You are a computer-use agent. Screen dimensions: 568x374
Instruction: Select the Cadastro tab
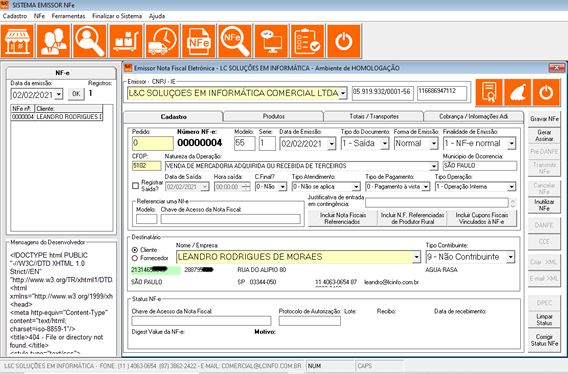pos(174,117)
